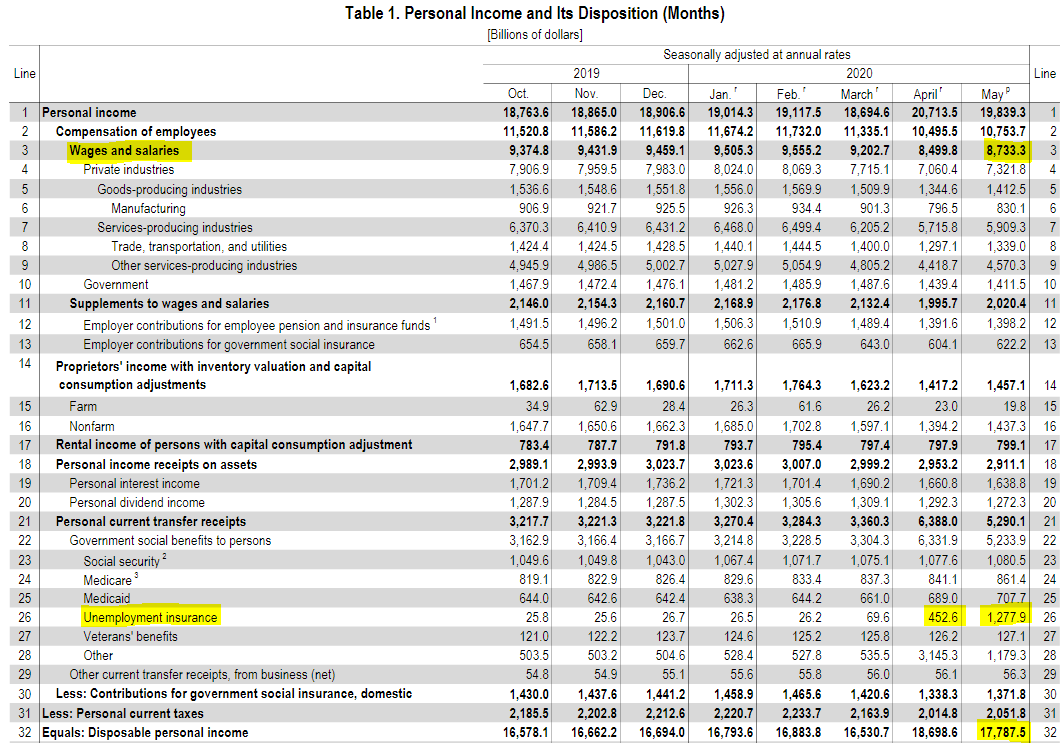The height and width of the screenshot is (744, 1064).
Task: Click the 'Manufacturing' row label
Action: pos(148,208)
